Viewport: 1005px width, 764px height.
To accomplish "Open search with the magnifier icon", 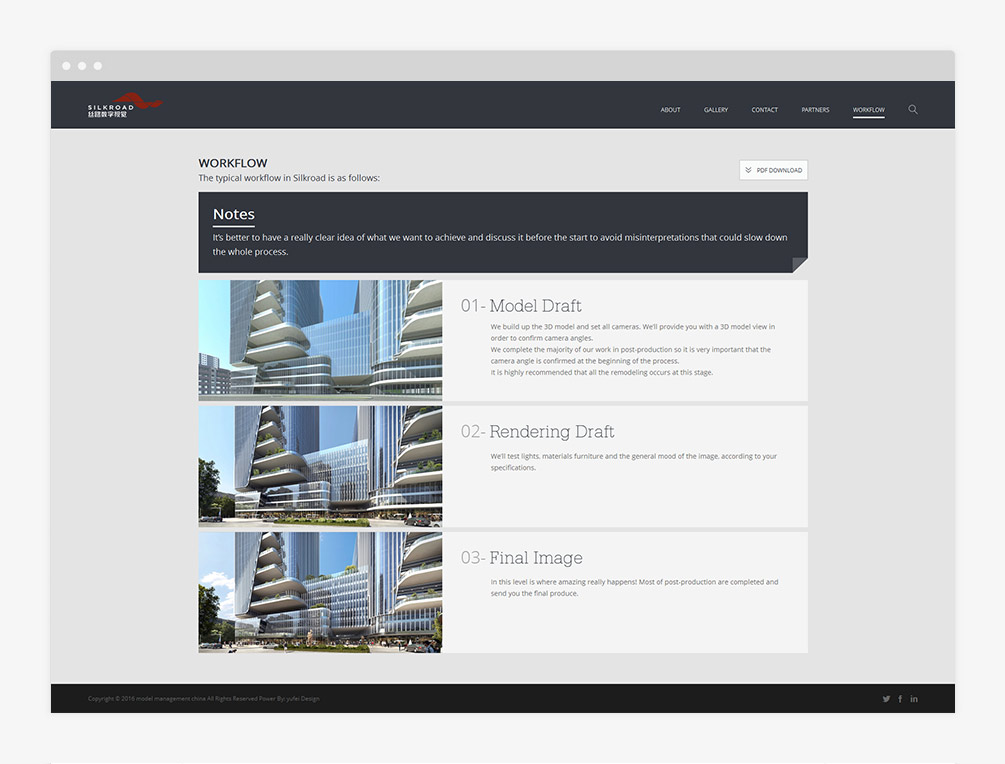I will tap(913, 109).
